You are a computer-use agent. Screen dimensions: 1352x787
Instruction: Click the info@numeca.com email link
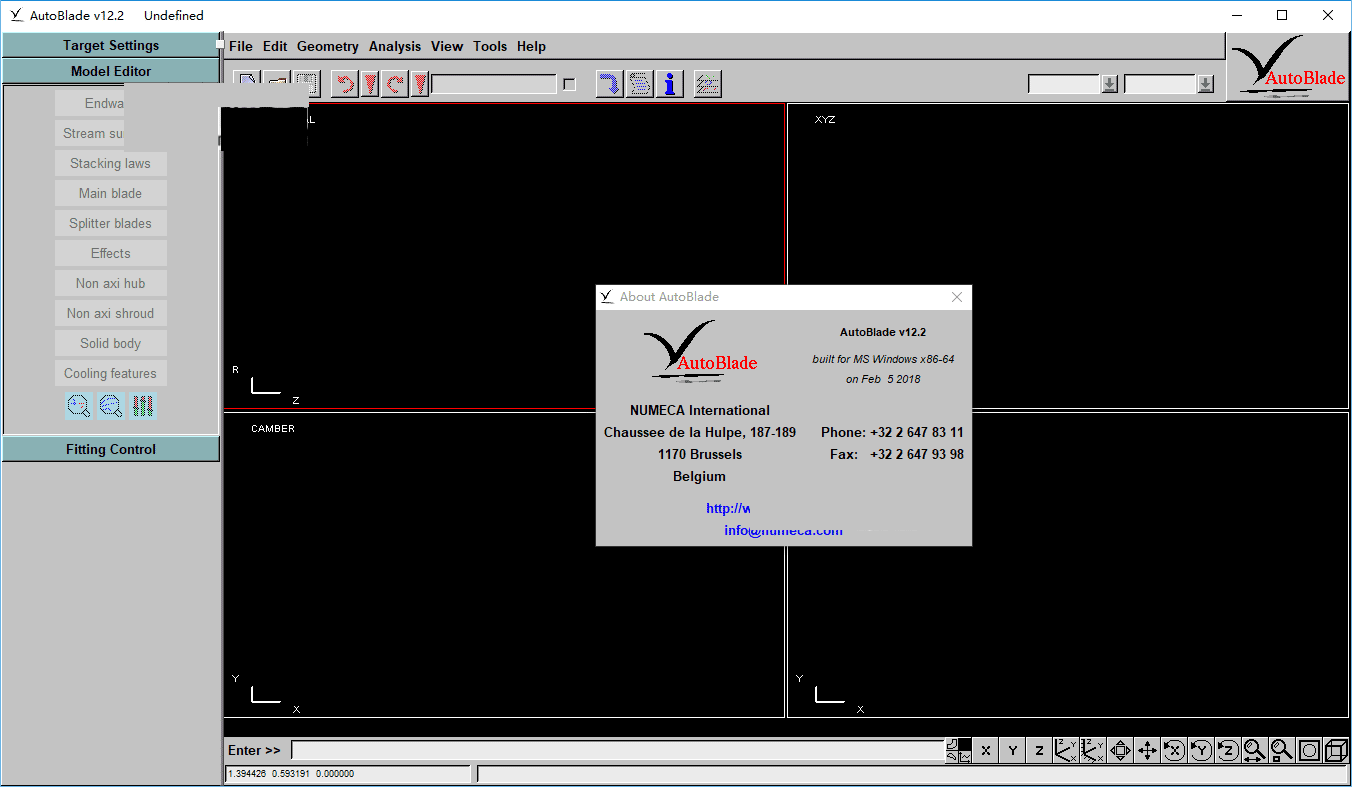(784, 531)
